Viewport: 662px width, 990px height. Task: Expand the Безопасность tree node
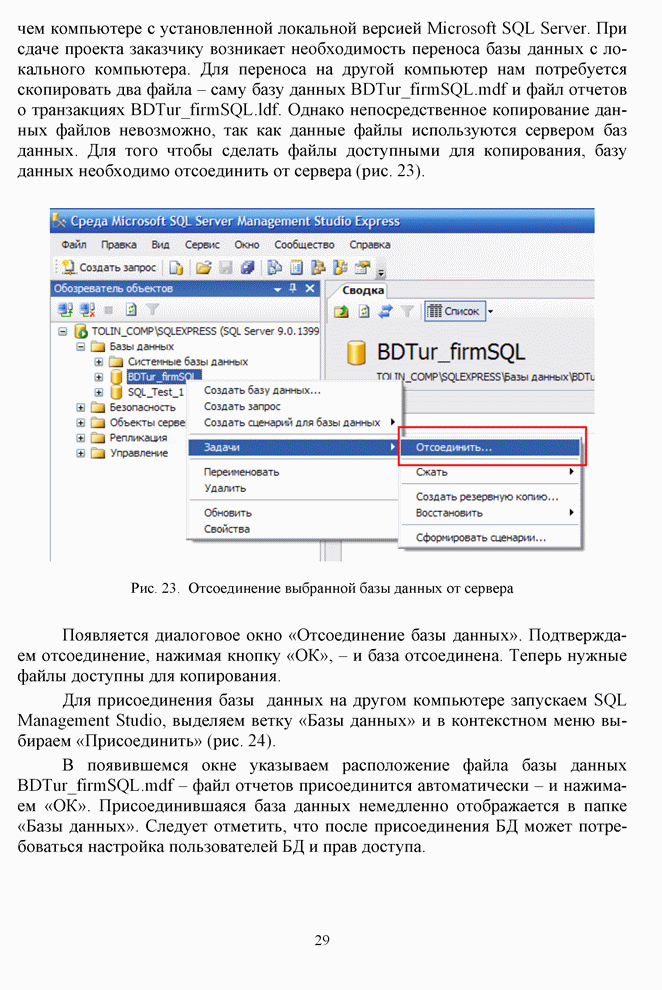click(81, 408)
